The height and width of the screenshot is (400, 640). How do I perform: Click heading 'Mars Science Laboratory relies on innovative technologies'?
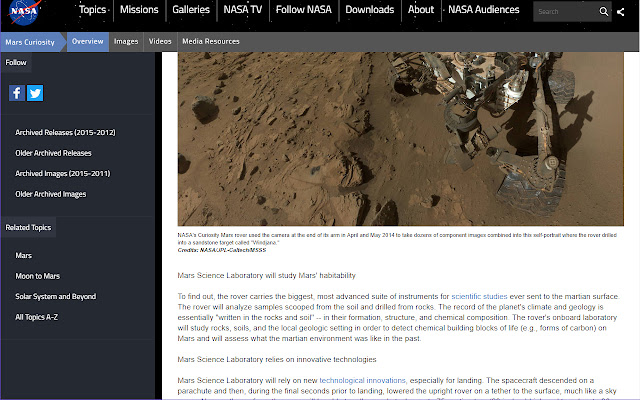tap(277, 360)
